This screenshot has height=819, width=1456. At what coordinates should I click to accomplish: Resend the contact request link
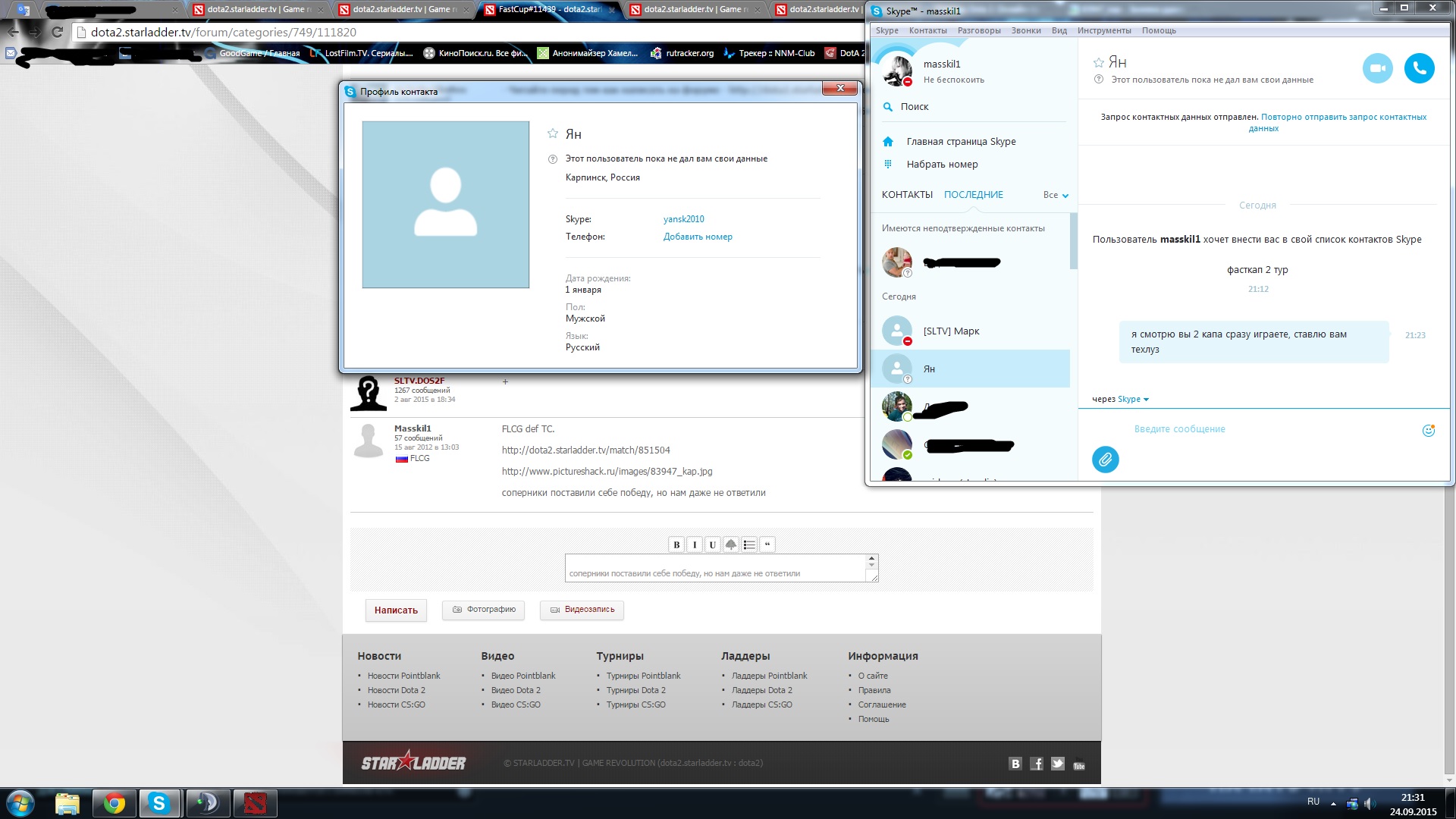point(1343,122)
